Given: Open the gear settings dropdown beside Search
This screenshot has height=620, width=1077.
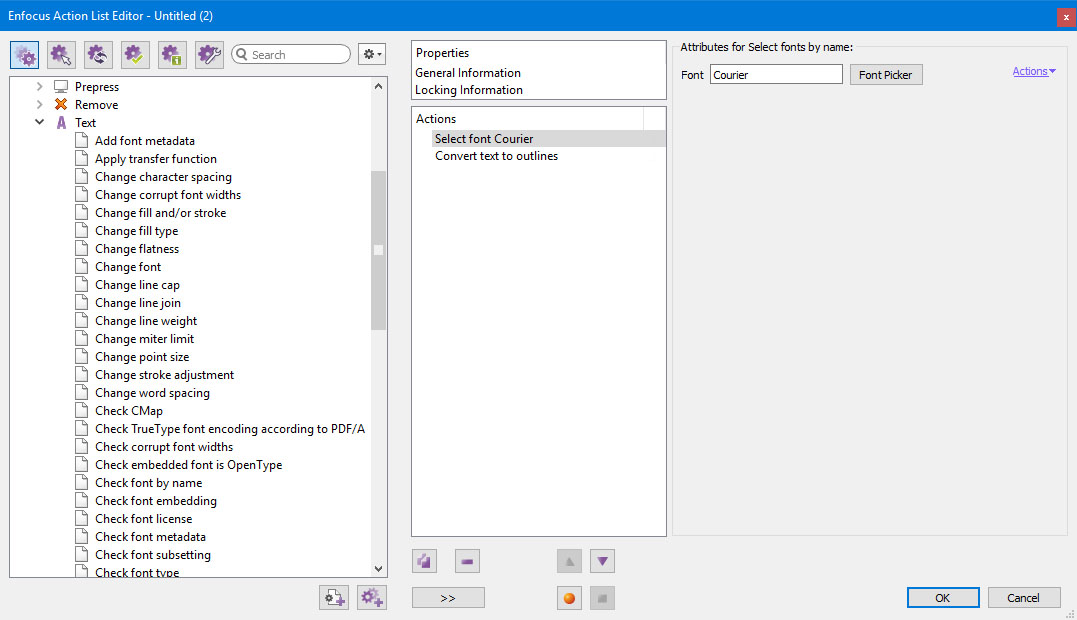Looking at the screenshot, I should pos(372,54).
